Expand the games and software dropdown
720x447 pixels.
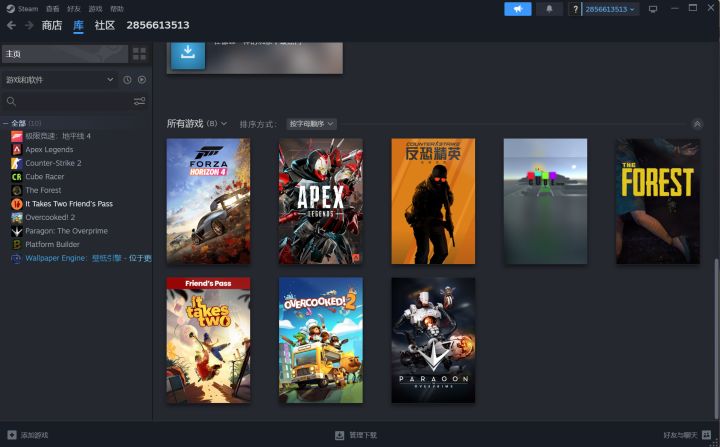click(x=60, y=80)
